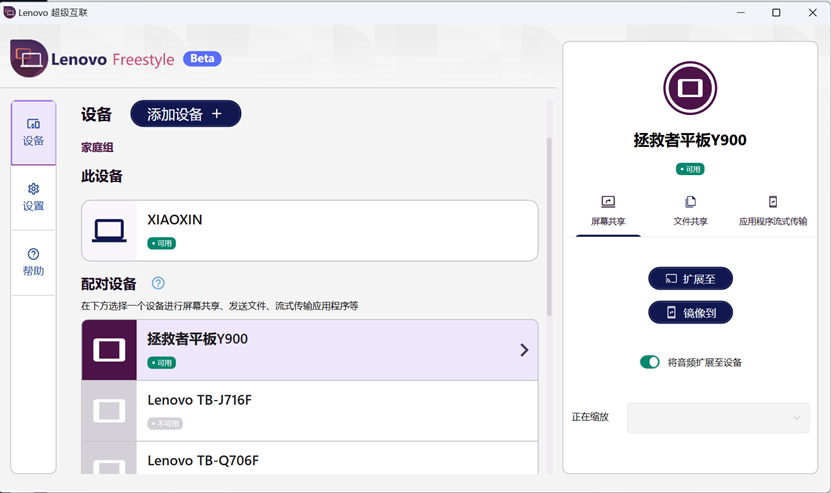
Task: Click the large tablet icon in details panel
Action: [x=690, y=88]
